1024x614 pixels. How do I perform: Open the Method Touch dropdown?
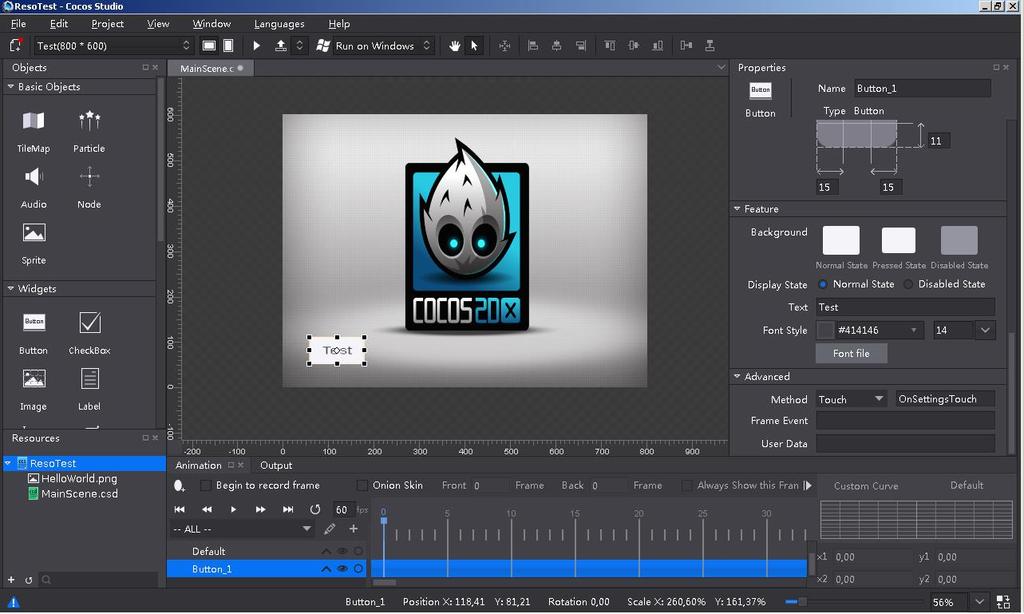(851, 399)
